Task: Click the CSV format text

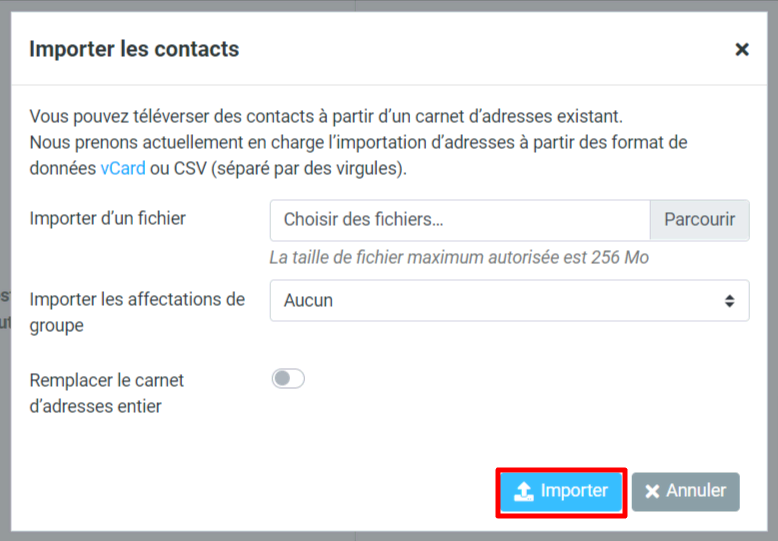Action: tap(188, 168)
